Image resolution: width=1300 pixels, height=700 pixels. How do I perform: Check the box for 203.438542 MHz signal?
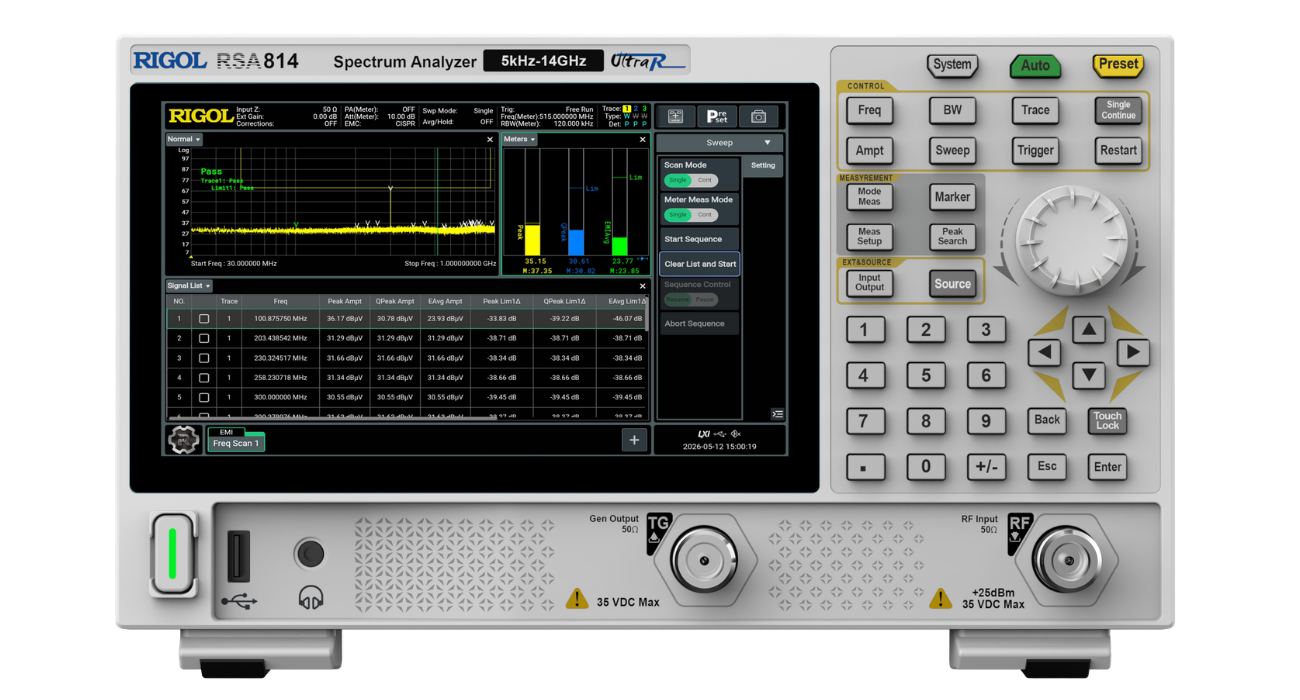coord(204,338)
